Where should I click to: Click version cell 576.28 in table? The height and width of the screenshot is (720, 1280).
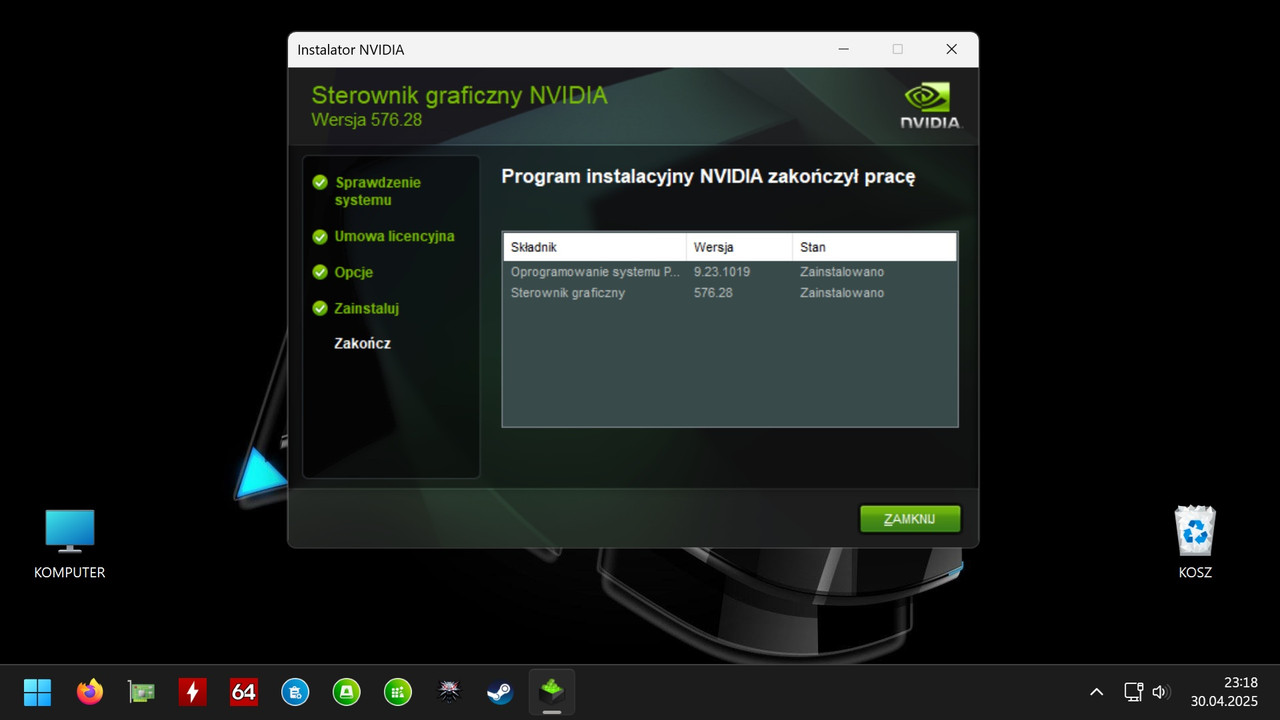coord(713,293)
